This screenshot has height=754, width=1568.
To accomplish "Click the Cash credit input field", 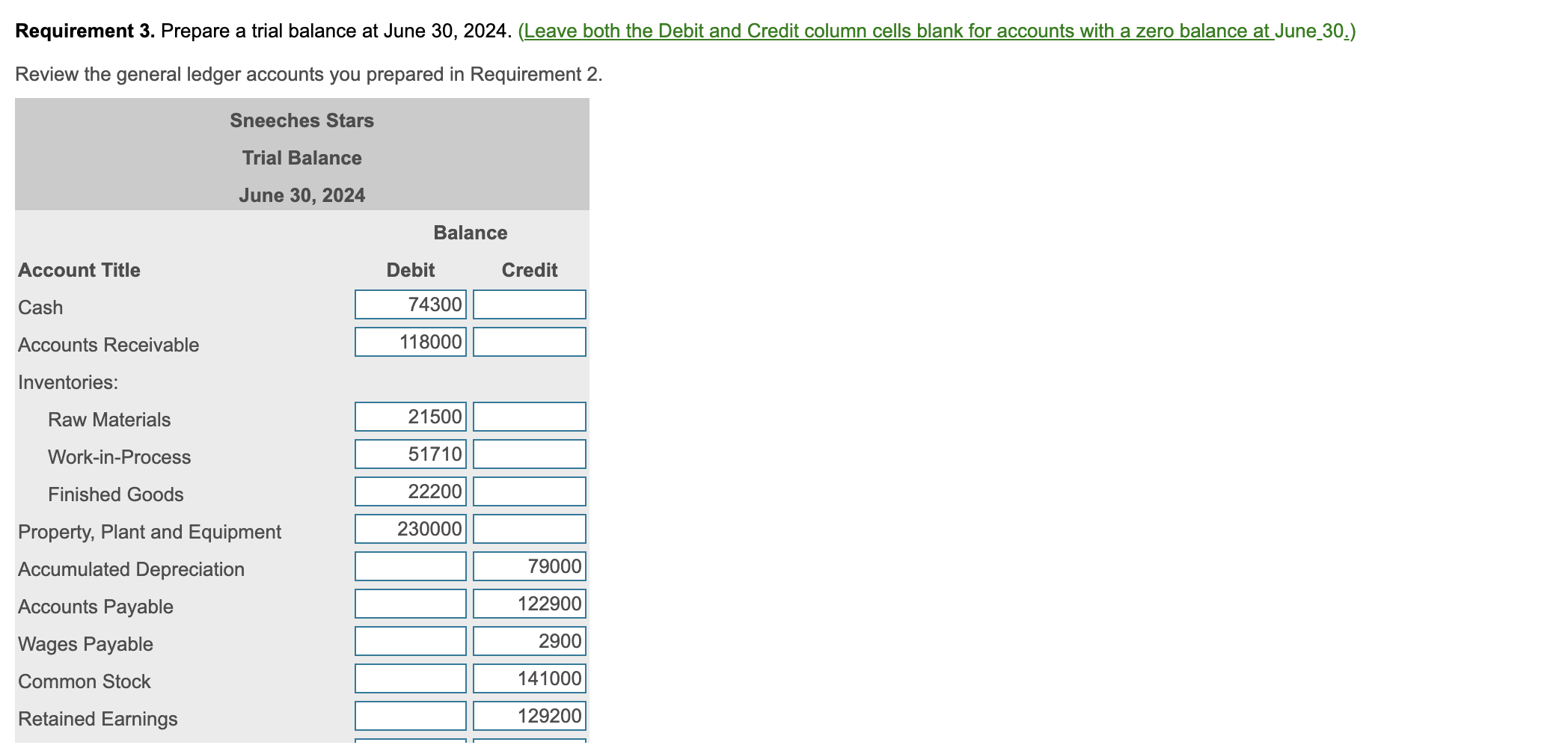I will [x=530, y=304].
